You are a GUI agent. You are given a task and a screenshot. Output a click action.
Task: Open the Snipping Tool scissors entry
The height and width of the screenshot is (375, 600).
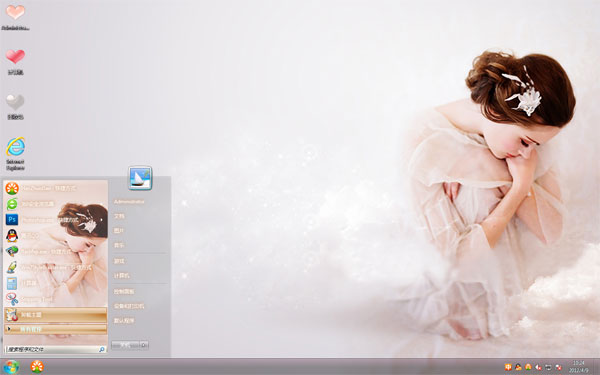coord(55,299)
